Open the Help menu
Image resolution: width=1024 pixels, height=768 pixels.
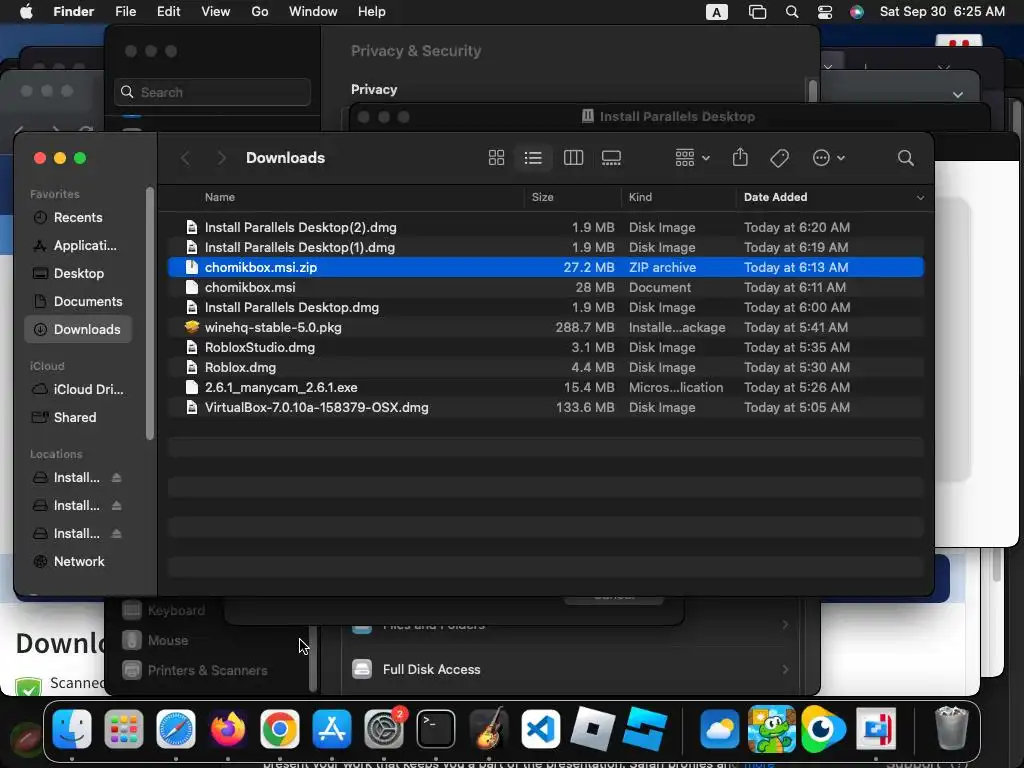(x=372, y=12)
